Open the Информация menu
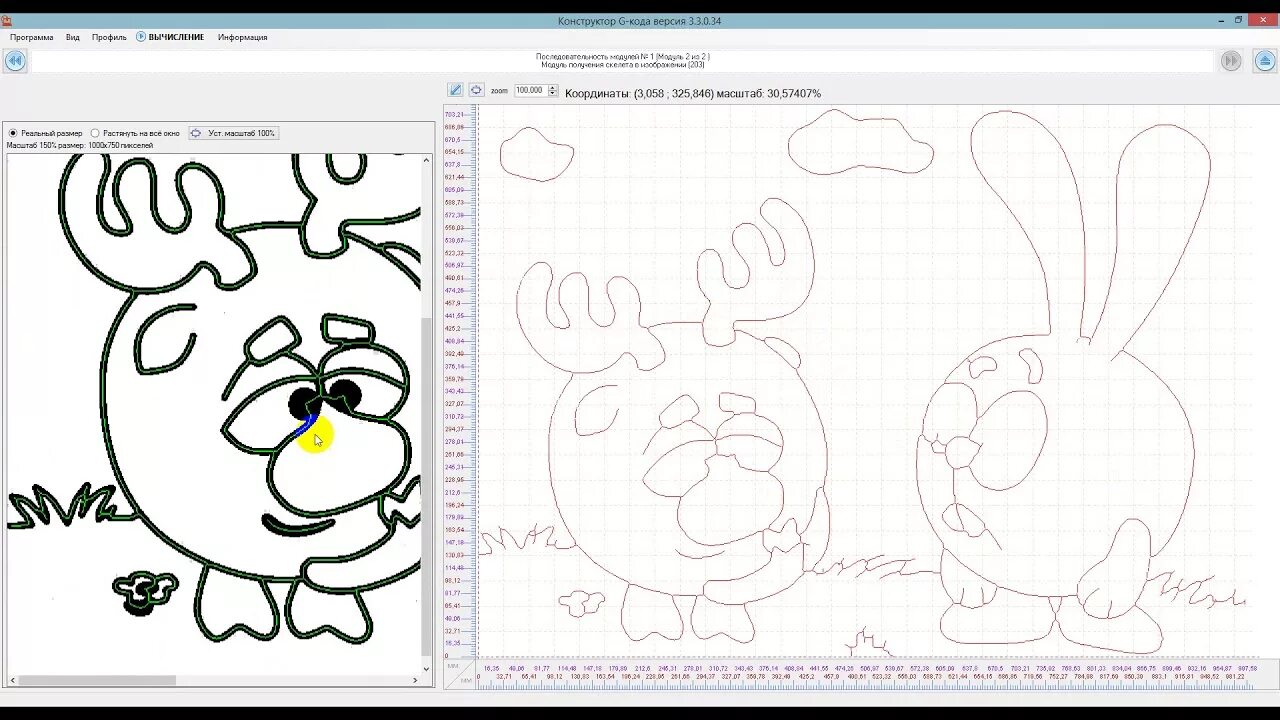Image resolution: width=1280 pixels, height=720 pixels. 243,37
